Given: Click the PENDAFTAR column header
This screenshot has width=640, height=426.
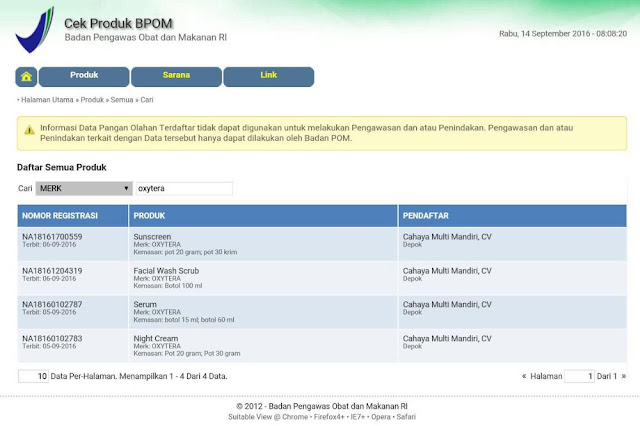Looking at the screenshot, I should 513,216.
